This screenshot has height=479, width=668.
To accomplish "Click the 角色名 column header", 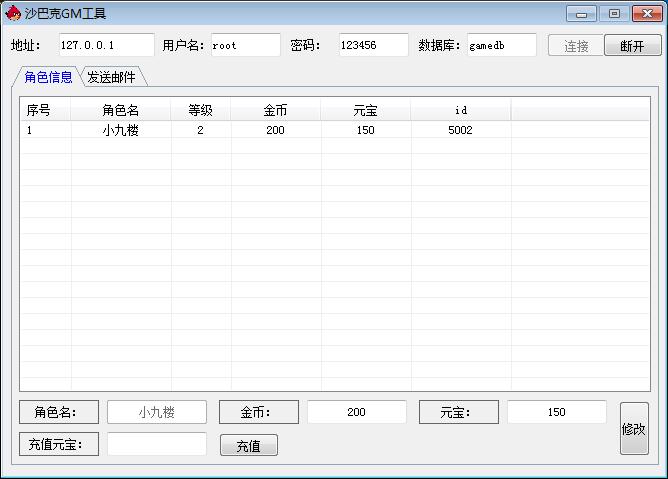I will (121, 110).
